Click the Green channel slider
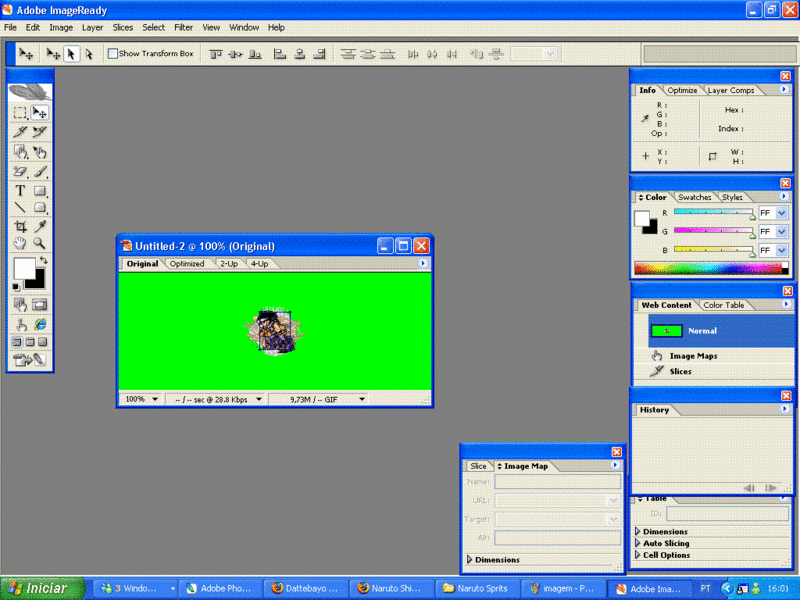 (713, 231)
